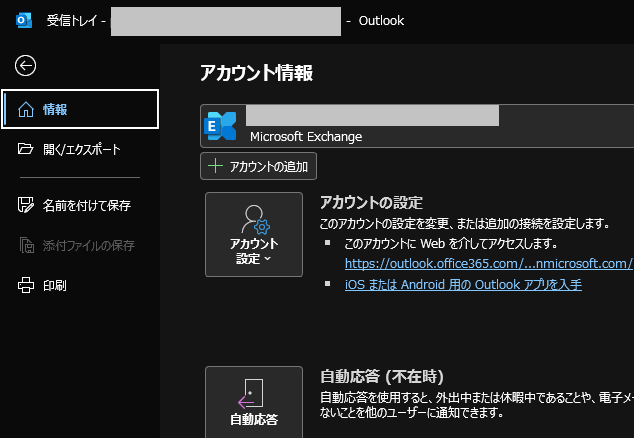Click text このアカウントに Web を介してアクセスします。
The width and height of the screenshot is (634, 438).
point(451,243)
